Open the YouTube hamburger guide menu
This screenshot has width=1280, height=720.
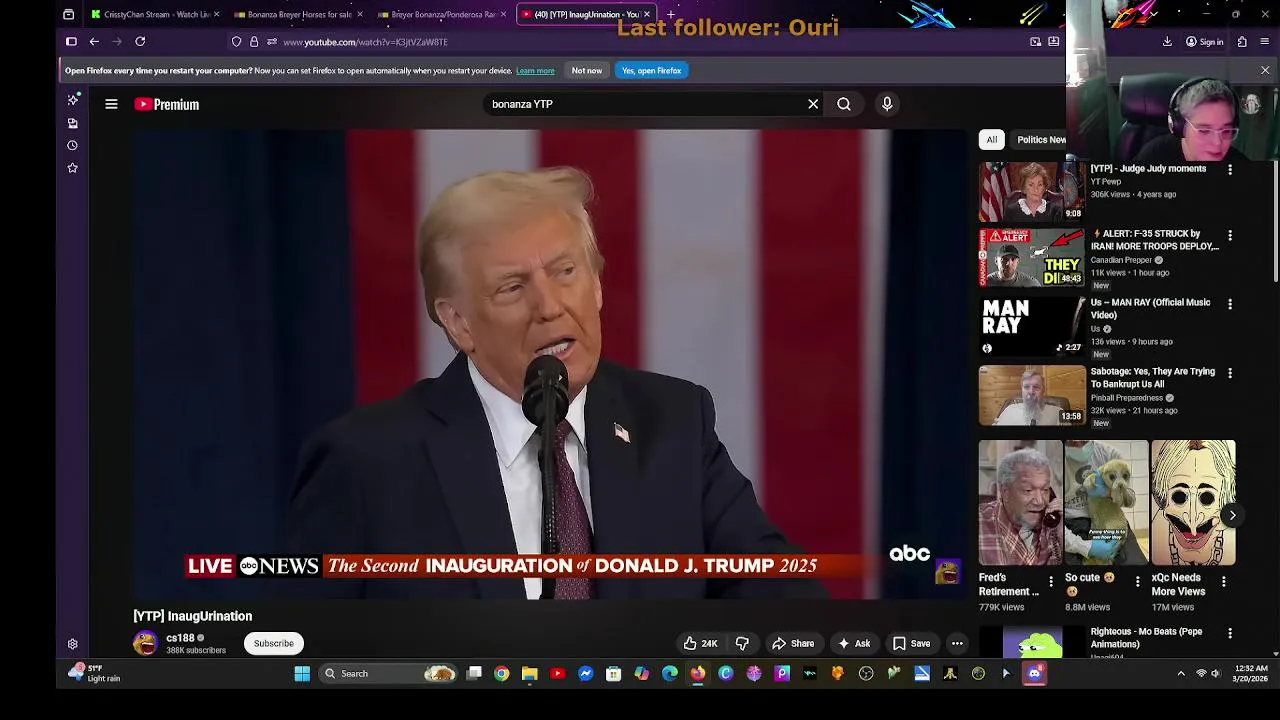coord(111,104)
